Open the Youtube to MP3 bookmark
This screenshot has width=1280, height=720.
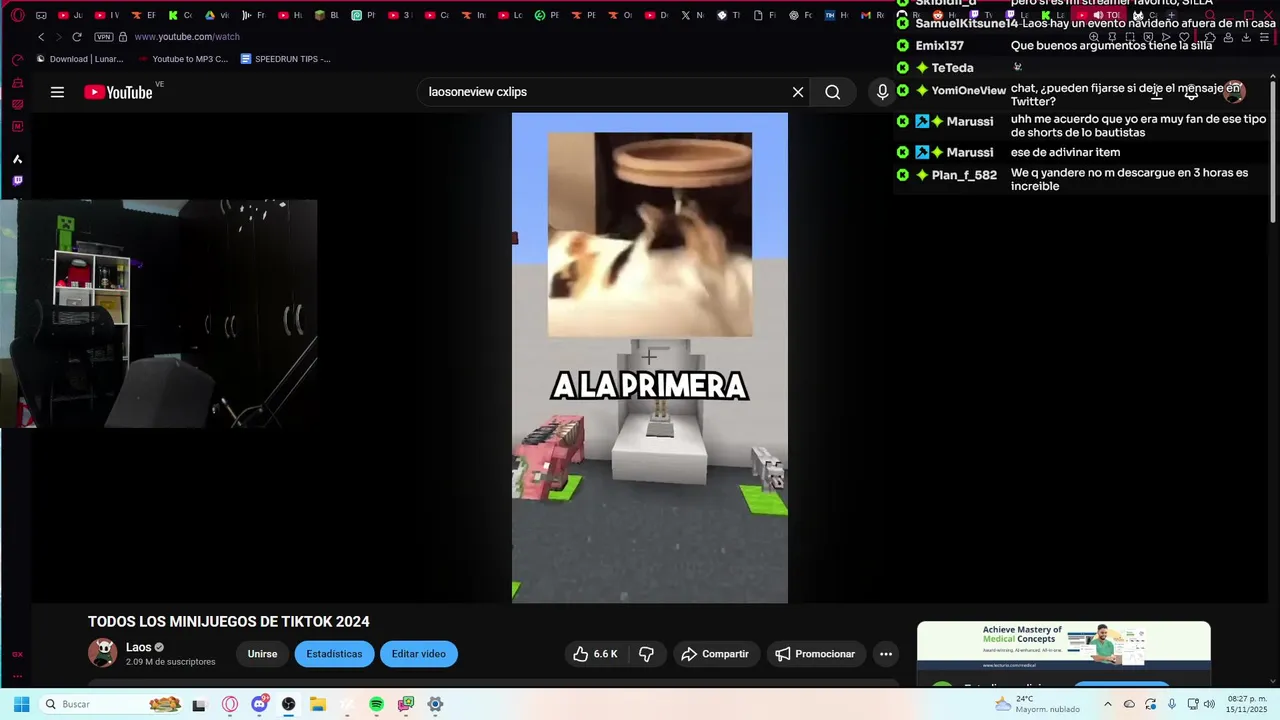tap(183, 59)
